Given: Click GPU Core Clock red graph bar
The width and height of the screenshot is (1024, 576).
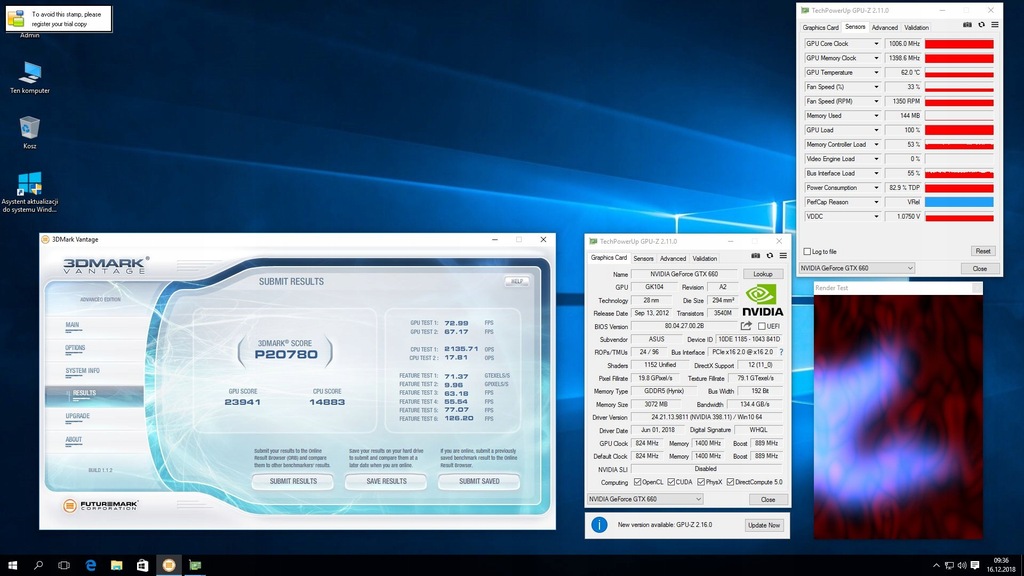Looking at the screenshot, I should (959, 44).
